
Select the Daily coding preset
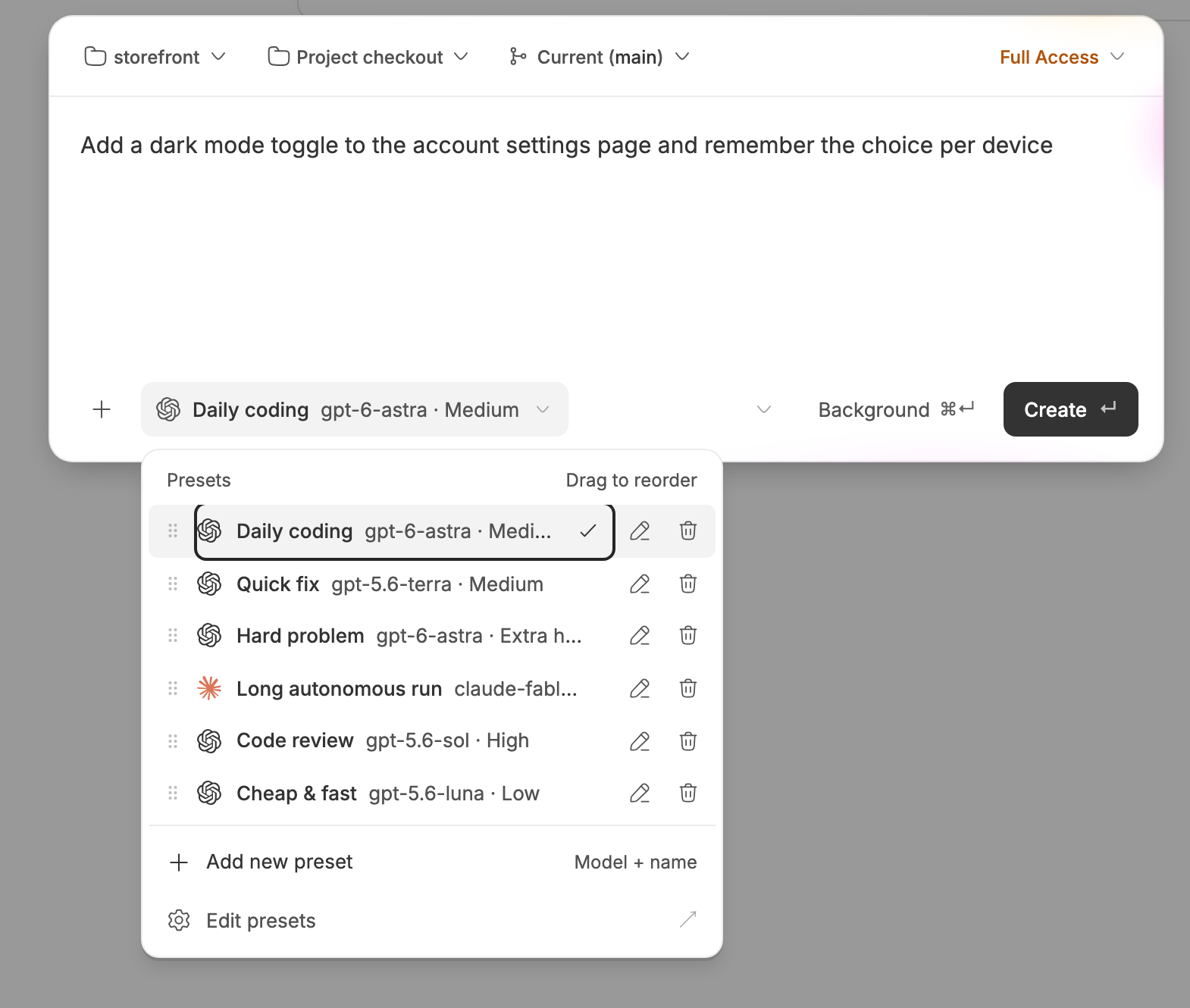[405, 531]
